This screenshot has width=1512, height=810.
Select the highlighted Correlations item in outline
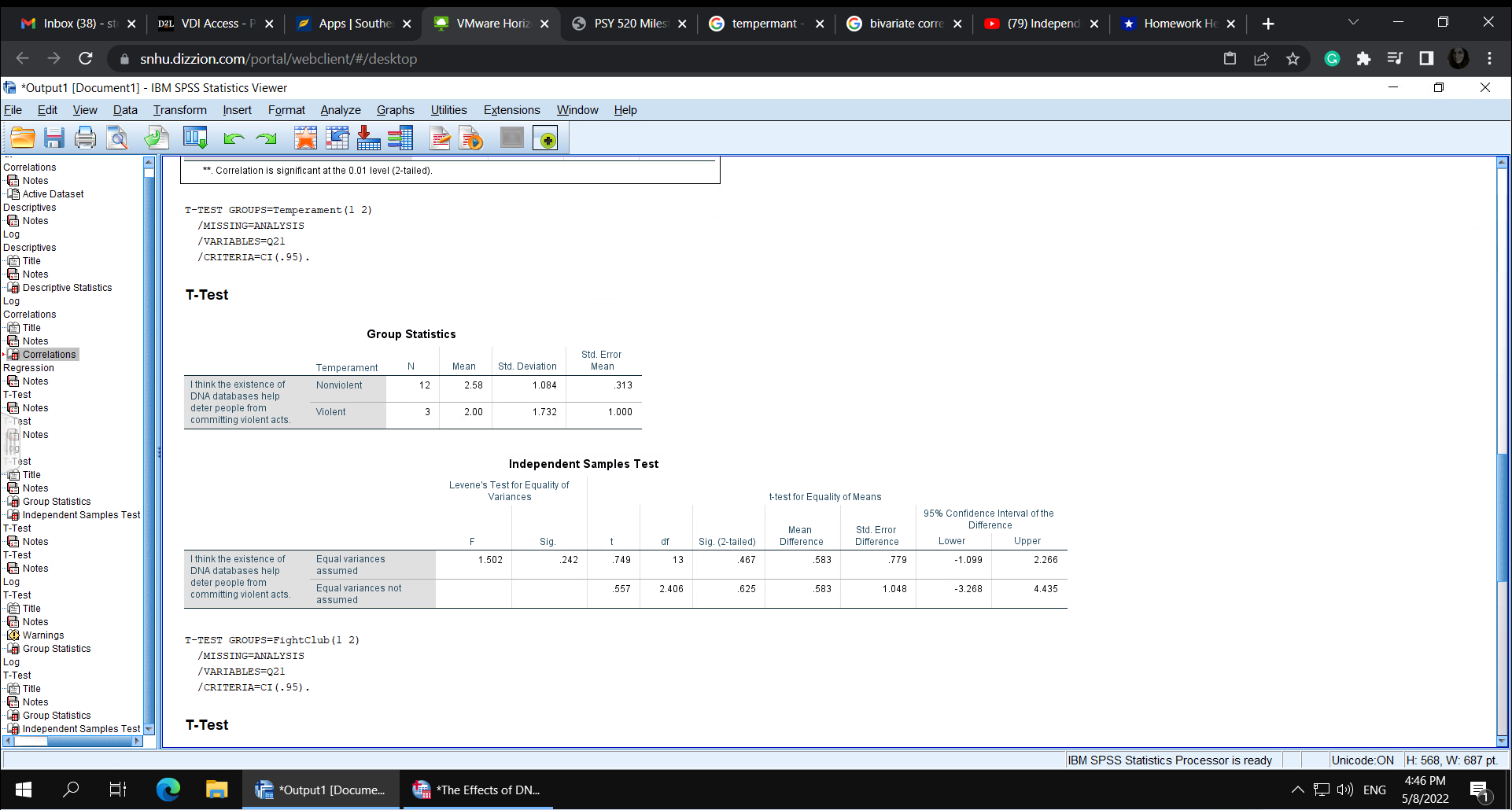[49, 355]
